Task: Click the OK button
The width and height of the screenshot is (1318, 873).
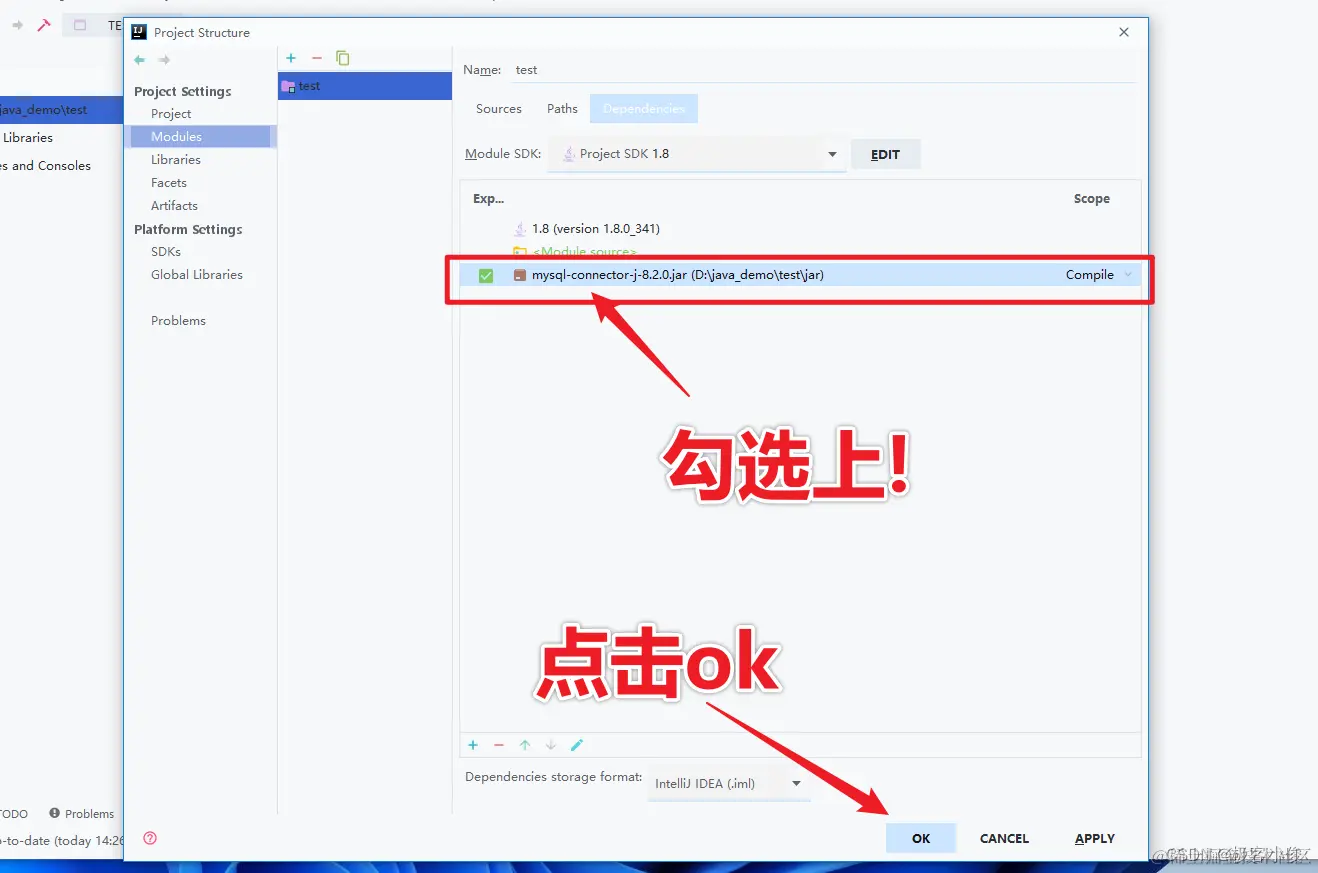Action: tap(921, 839)
